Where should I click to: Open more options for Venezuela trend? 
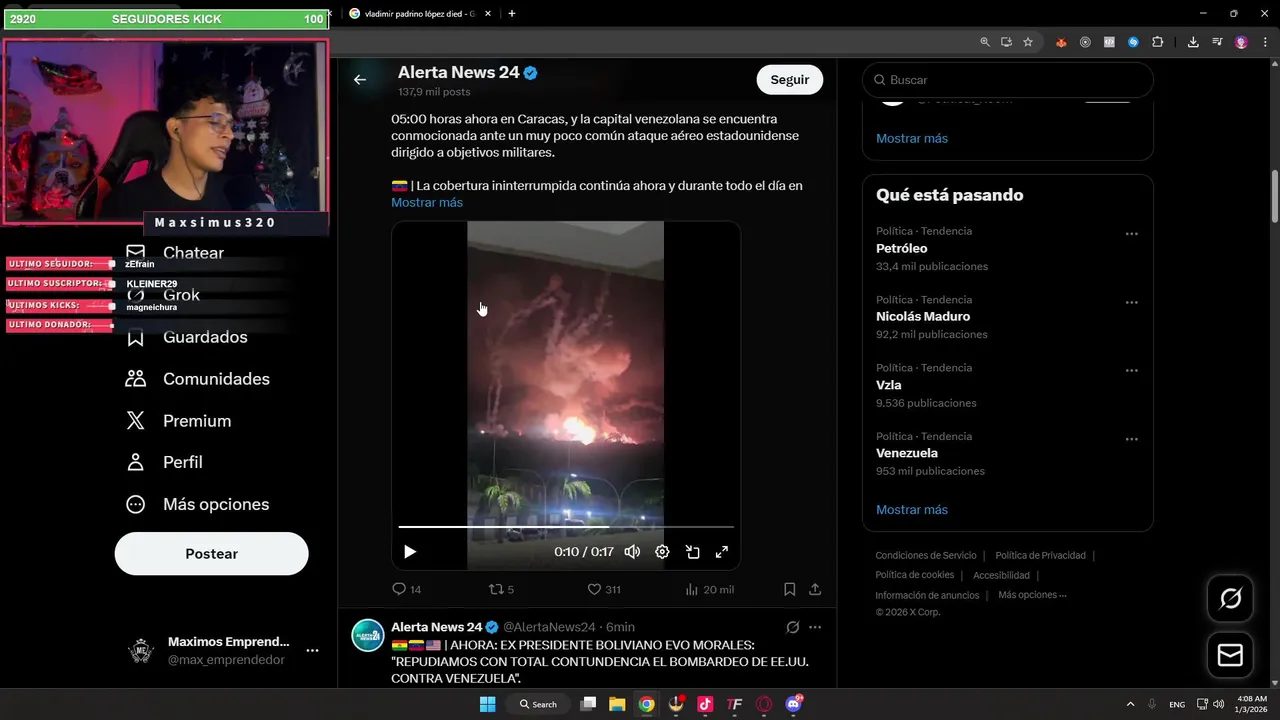tap(1131, 439)
